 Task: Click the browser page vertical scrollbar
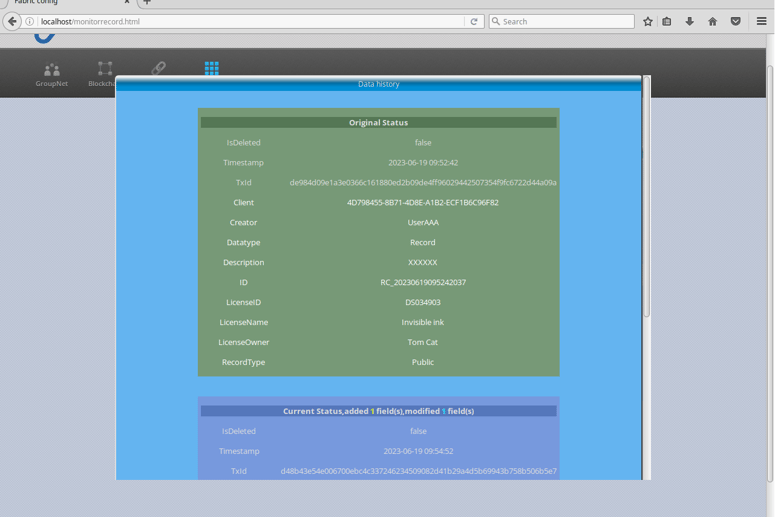(771, 272)
